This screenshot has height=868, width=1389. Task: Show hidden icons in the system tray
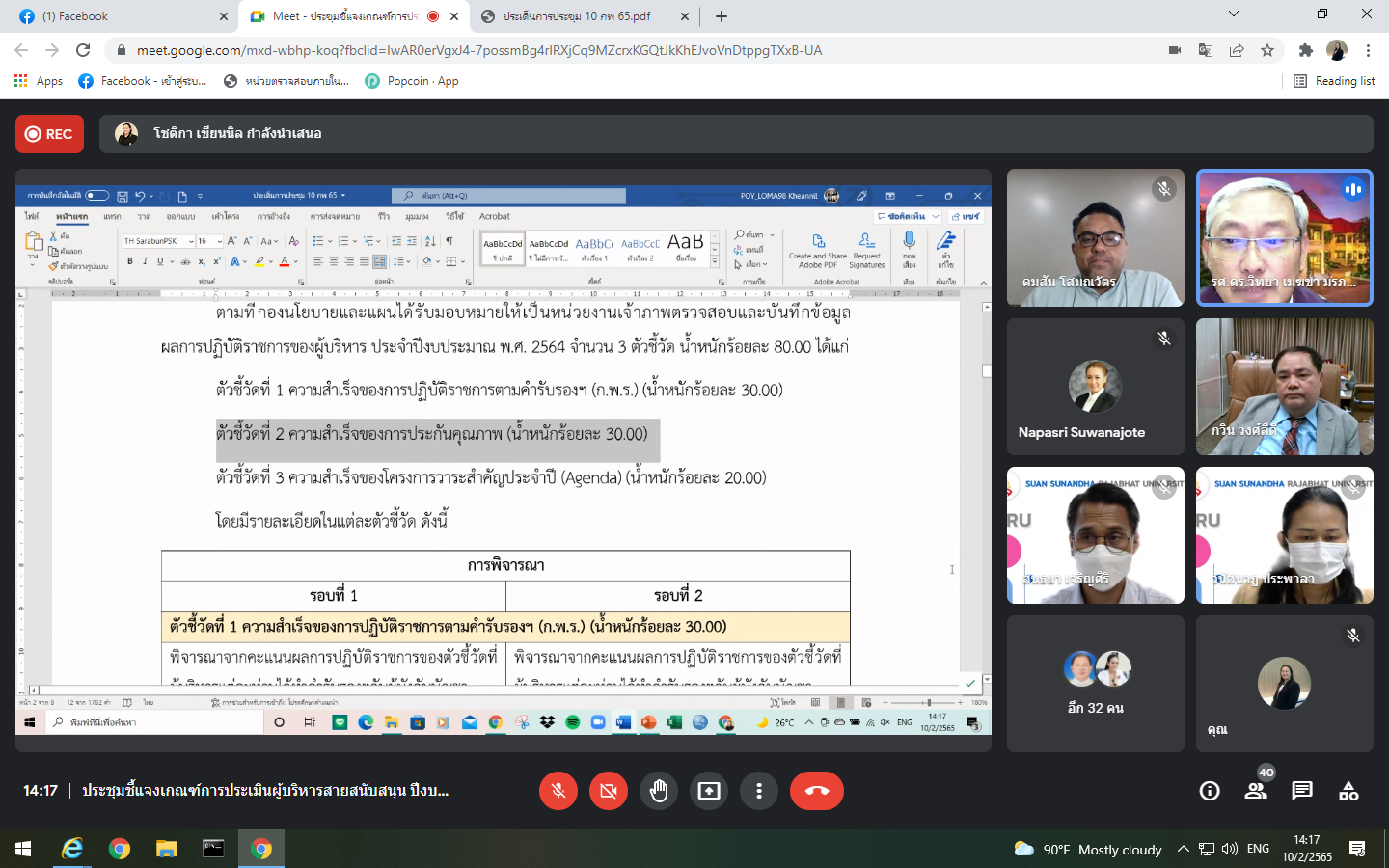click(x=1183, y=850)
